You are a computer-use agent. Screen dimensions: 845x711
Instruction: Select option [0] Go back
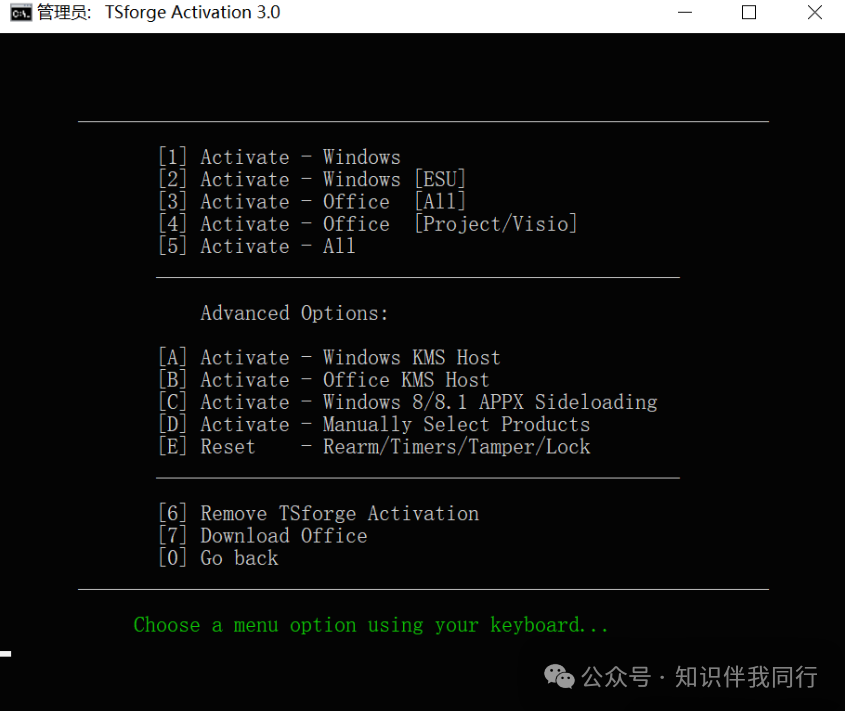click(218, 558)
